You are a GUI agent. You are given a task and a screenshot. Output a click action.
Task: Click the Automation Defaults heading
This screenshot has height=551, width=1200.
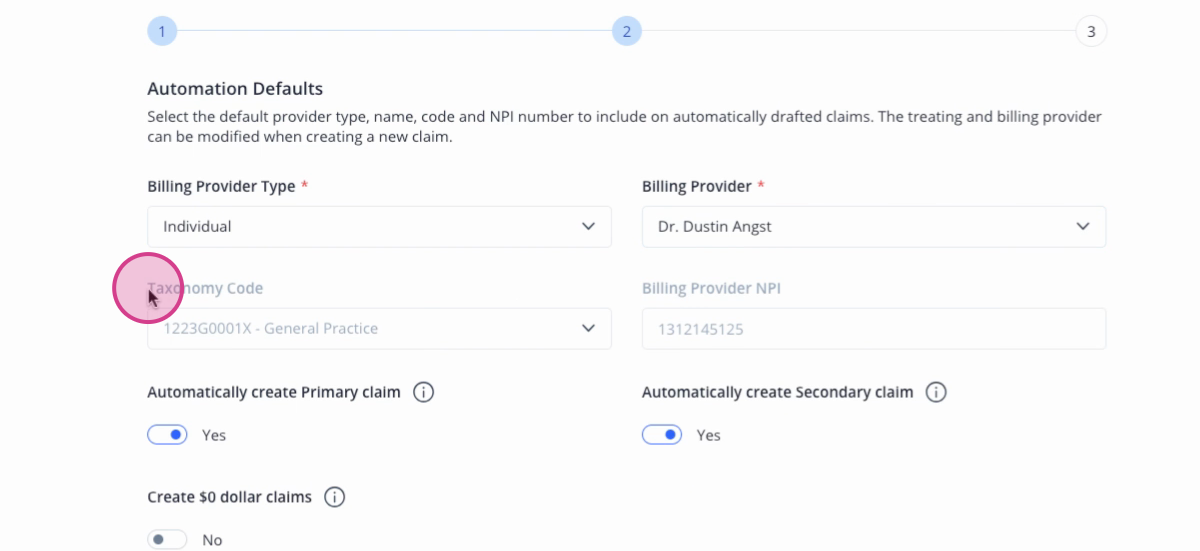pos(235,89)
